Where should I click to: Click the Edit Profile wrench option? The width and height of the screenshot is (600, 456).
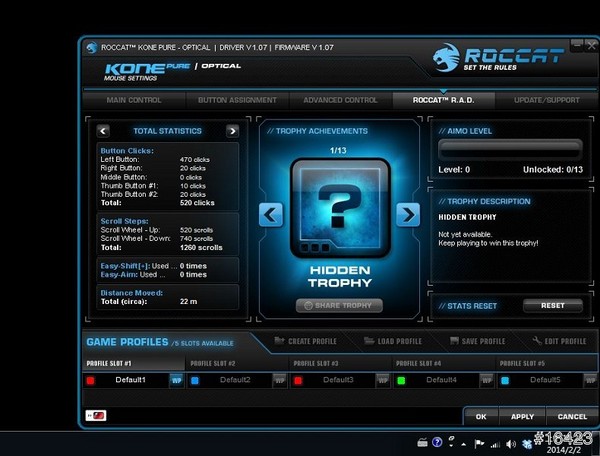click(564, 341)
